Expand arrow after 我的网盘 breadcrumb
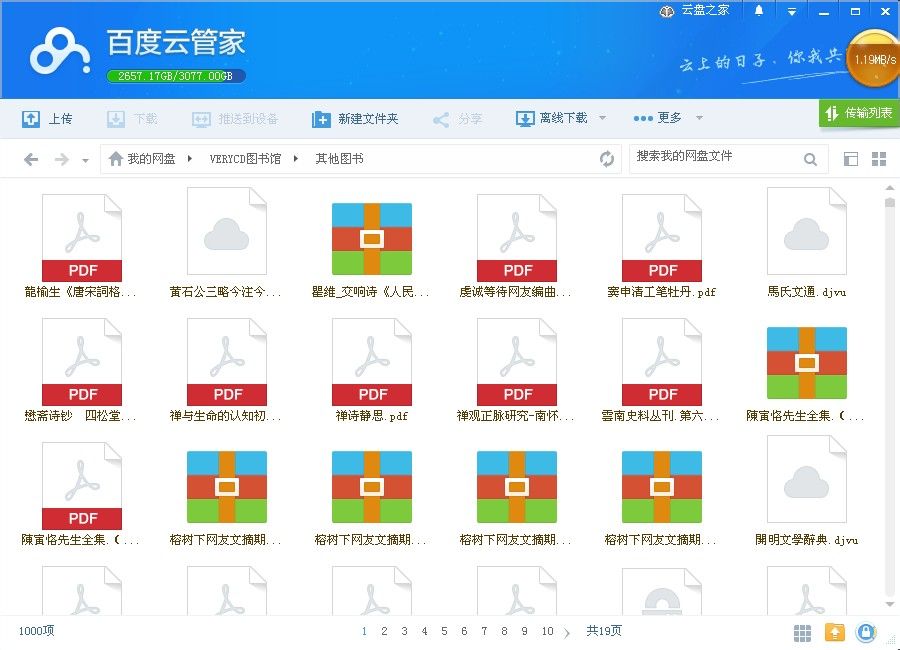900x650 pixels. [x=189, y=158]
